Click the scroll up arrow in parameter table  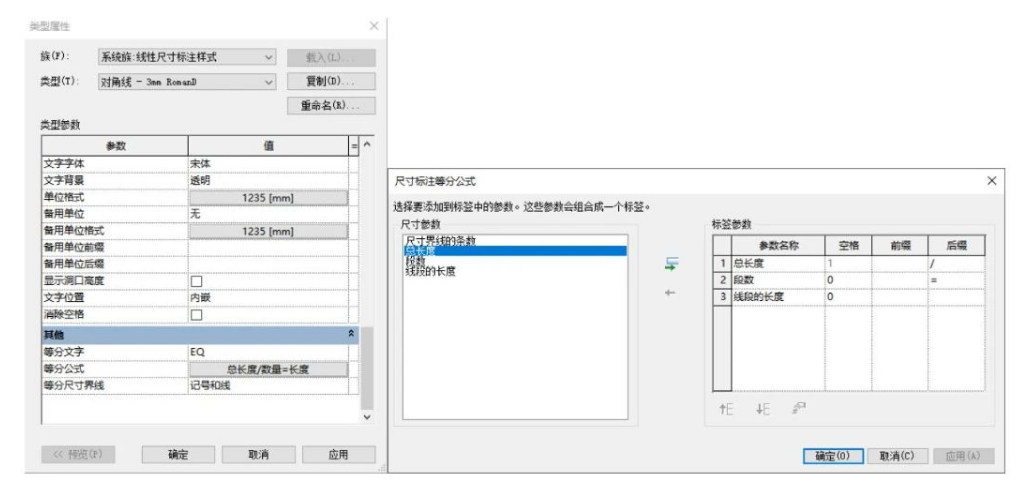tap(367, 144)
